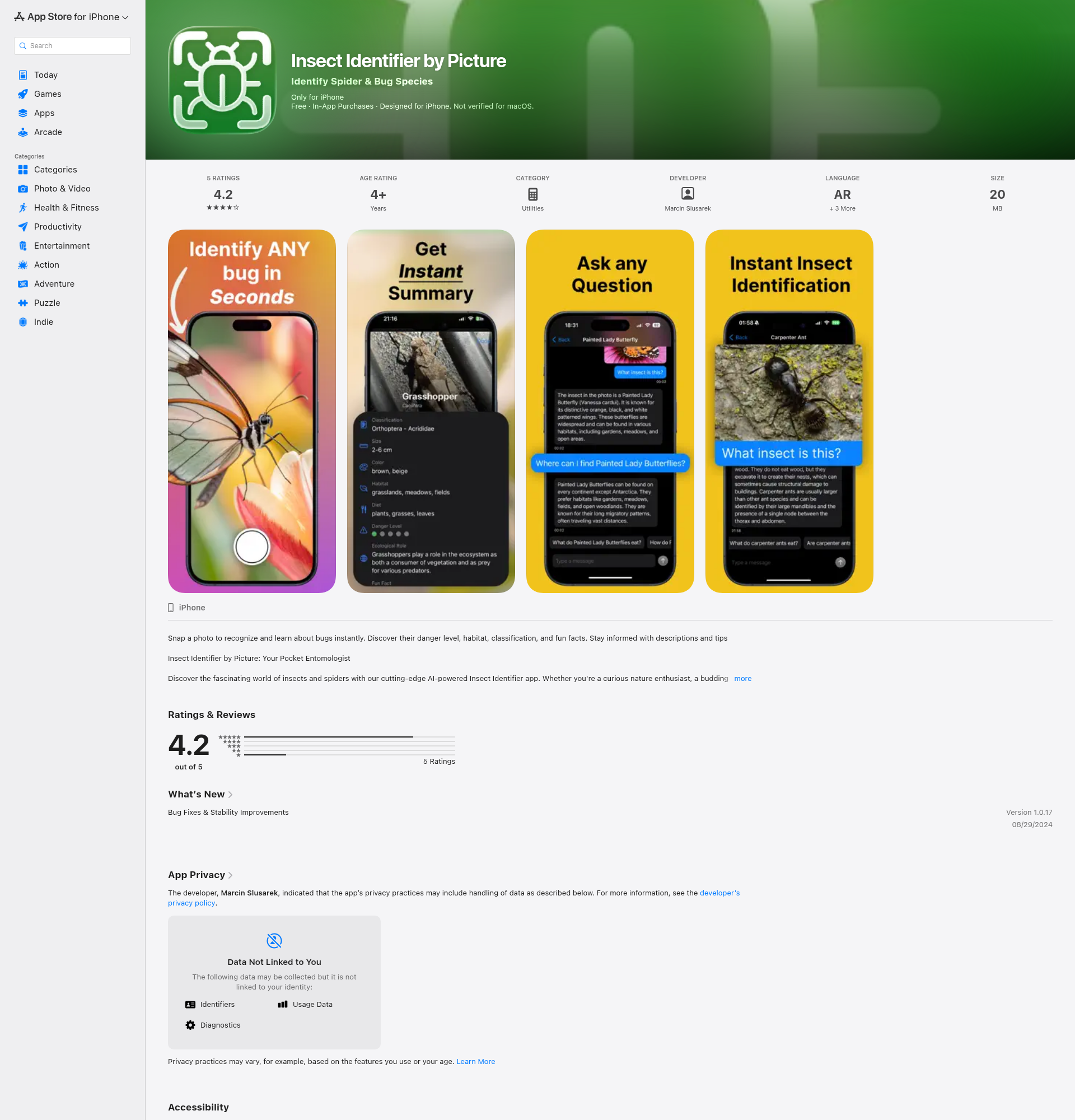Click the Data Not Linked to You heading
This screenshot has height=1120, width=1075.
pos(274,962)
